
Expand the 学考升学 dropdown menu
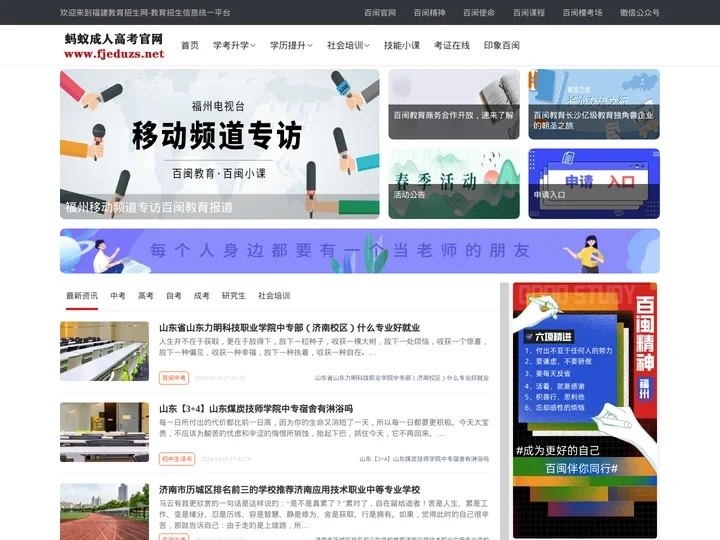[x=234, y=45]
